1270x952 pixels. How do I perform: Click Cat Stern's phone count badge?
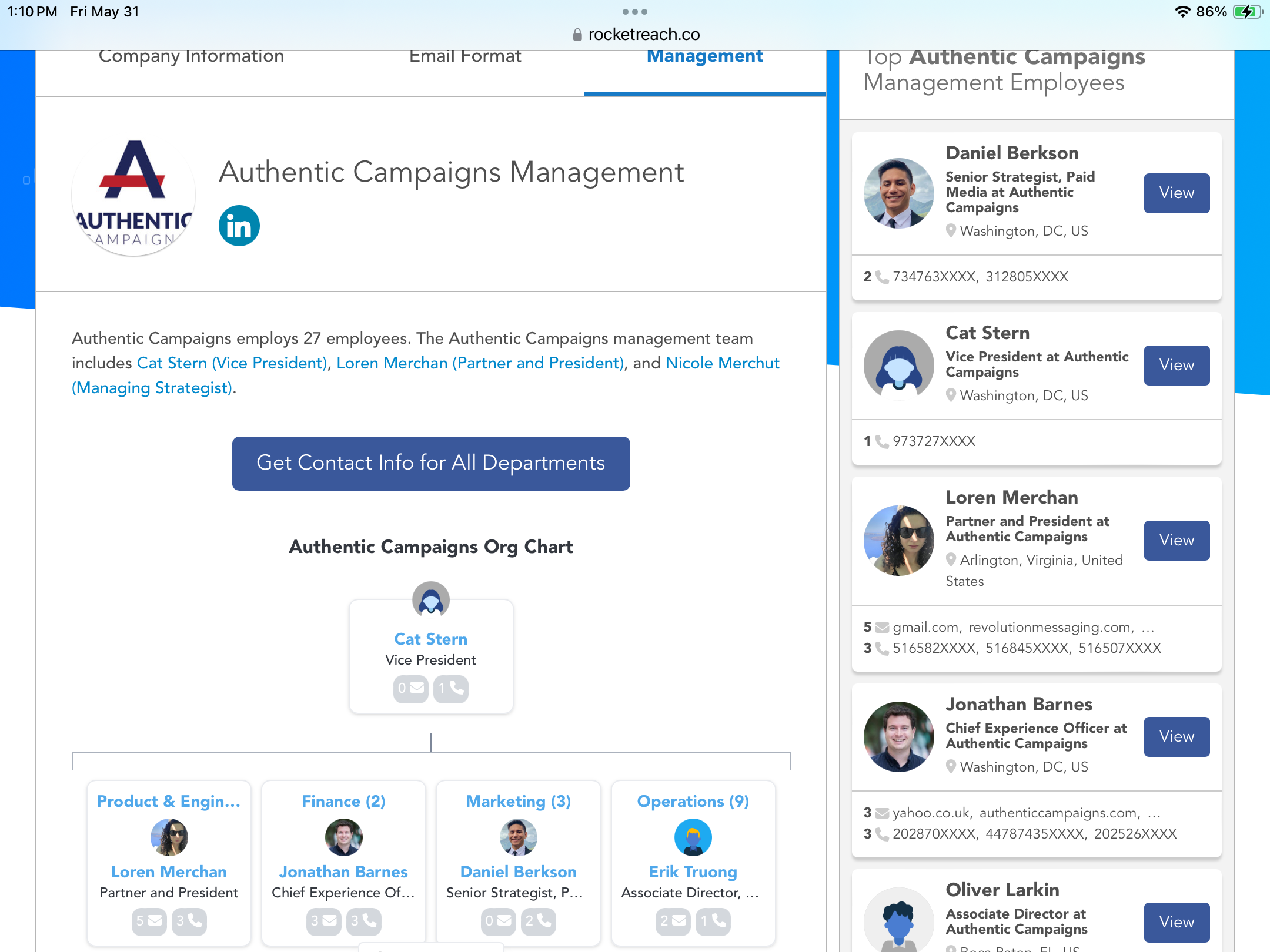pyautogui.click(x=451, y=688)
